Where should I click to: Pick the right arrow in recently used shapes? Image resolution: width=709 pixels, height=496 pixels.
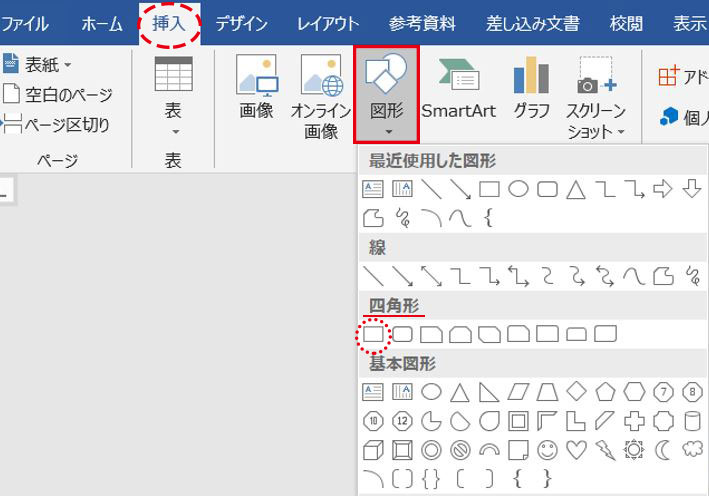coord(663,189)
